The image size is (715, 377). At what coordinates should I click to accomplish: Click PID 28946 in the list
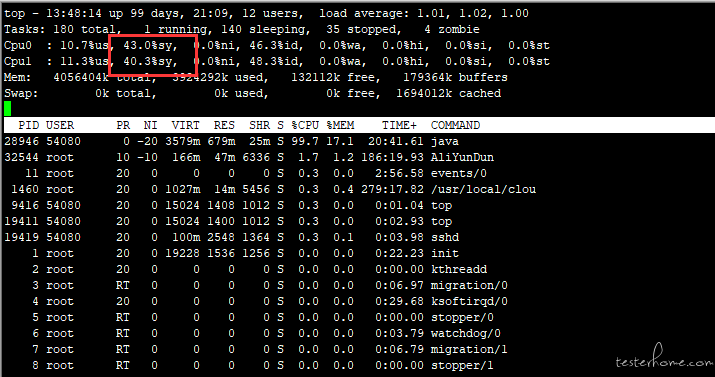(x=21, y=141)
